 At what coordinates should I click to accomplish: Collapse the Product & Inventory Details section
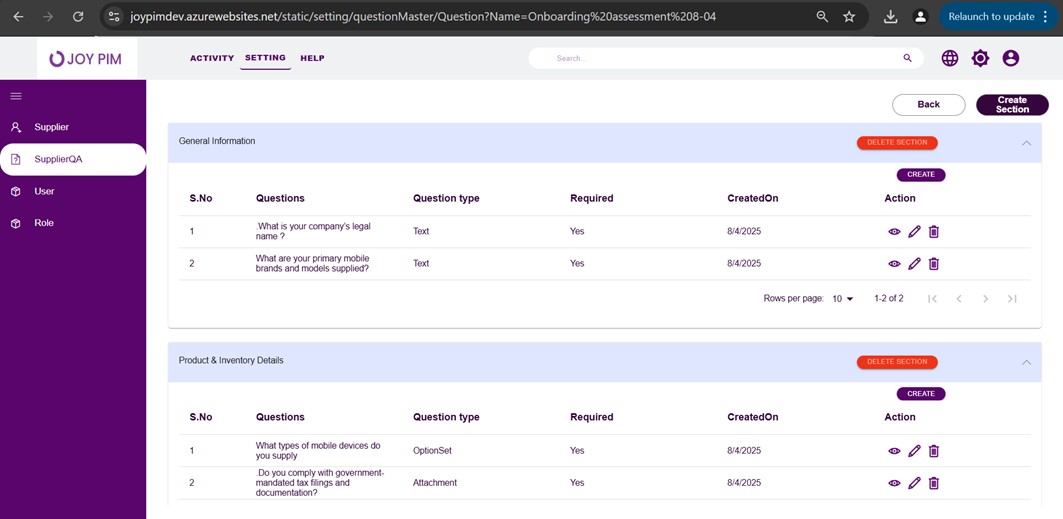pos(1026,362)
